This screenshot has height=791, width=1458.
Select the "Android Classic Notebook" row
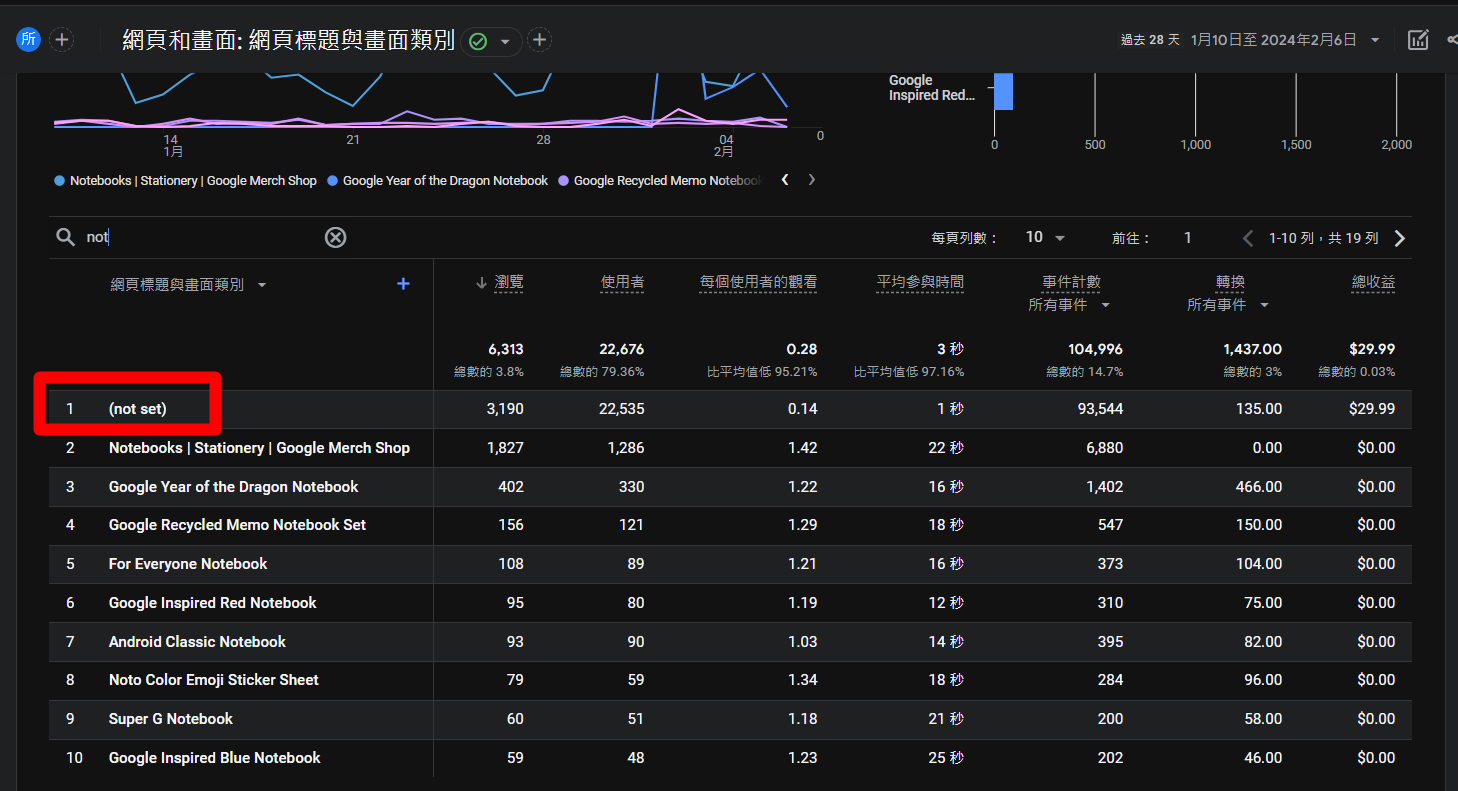730,642
